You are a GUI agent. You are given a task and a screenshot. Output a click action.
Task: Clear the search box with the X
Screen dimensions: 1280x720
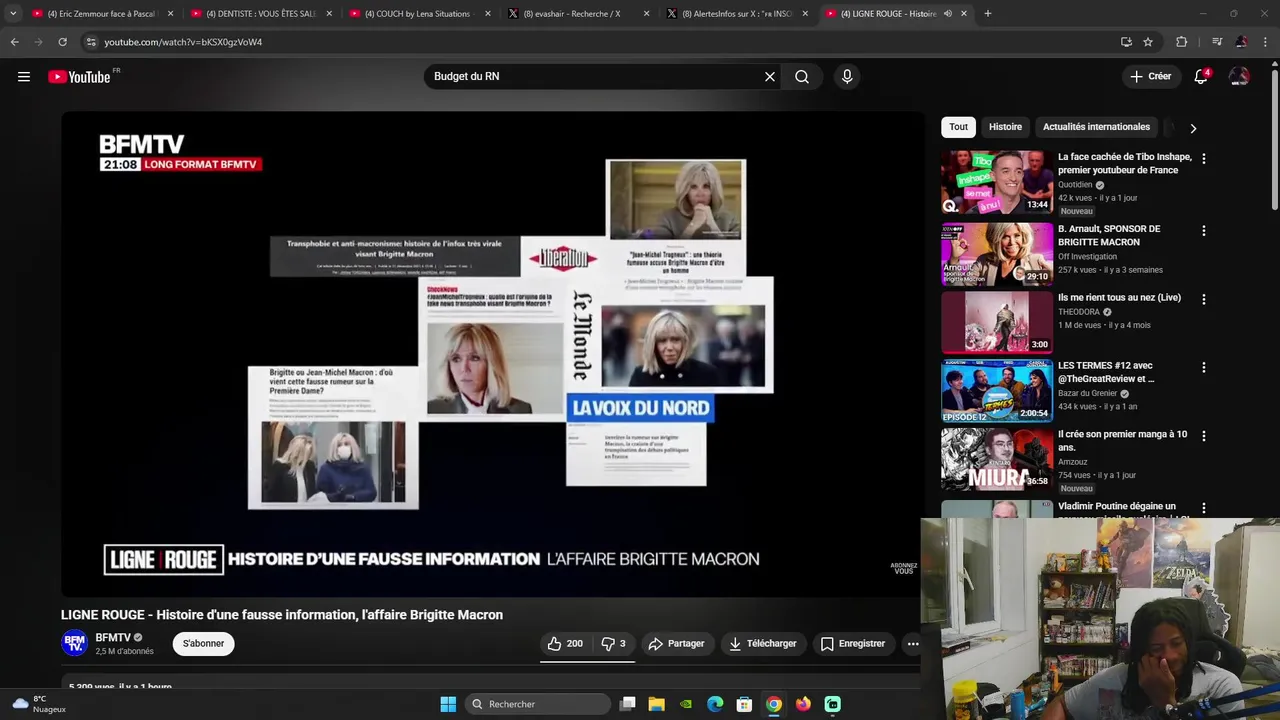(770, 77)
